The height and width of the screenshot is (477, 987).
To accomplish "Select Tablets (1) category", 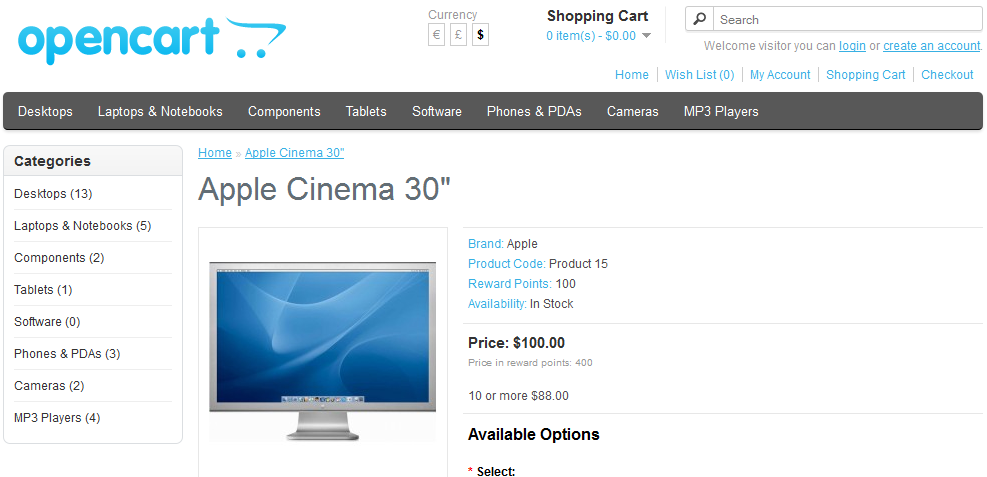I will [43, 290].
